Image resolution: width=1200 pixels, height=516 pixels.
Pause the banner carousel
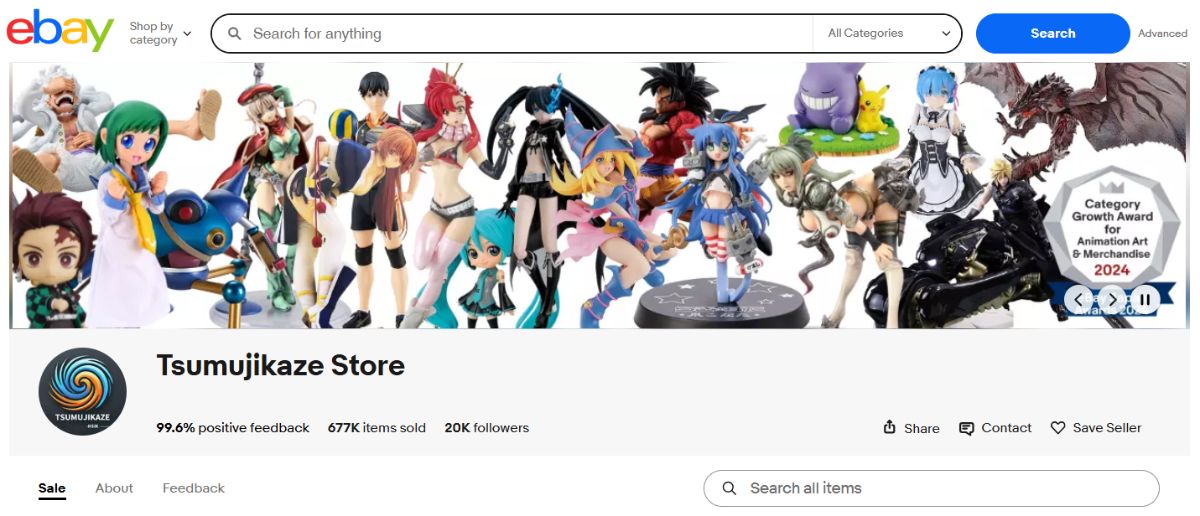point(1145,298)
